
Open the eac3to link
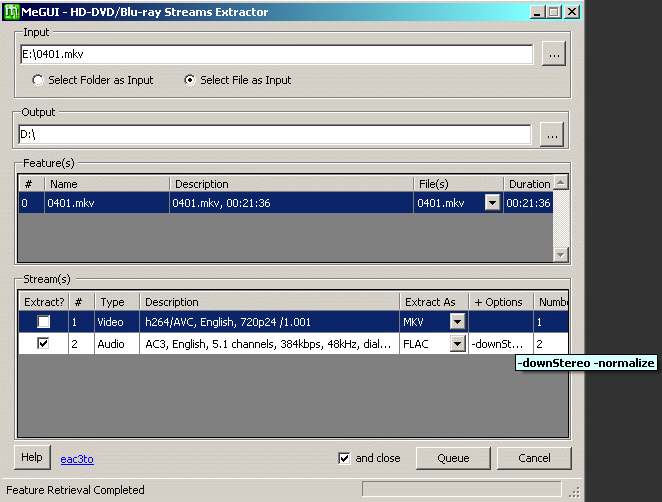point(77,459)
